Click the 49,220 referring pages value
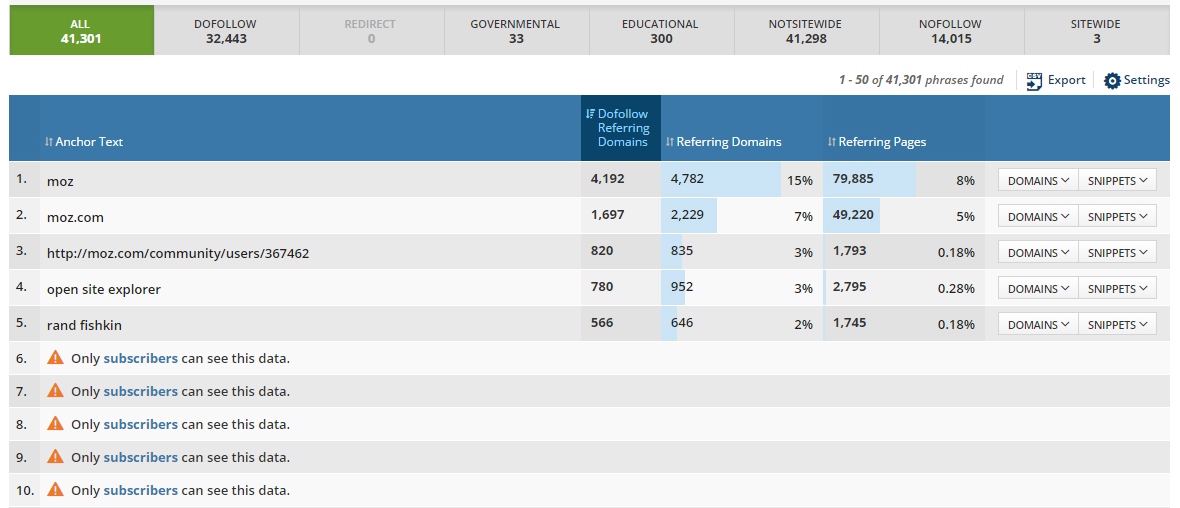The width and height of the screenshot is (1180, 508). click(x=853, y=214)
